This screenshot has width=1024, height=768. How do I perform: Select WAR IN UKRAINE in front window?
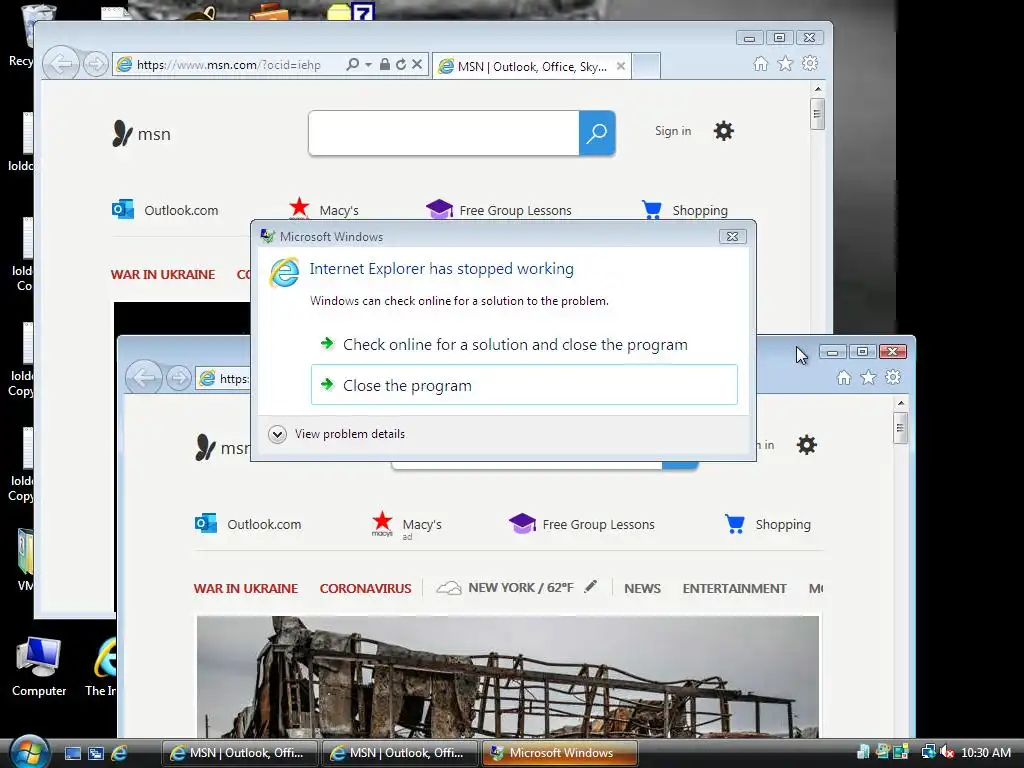[x=246, y=588]
